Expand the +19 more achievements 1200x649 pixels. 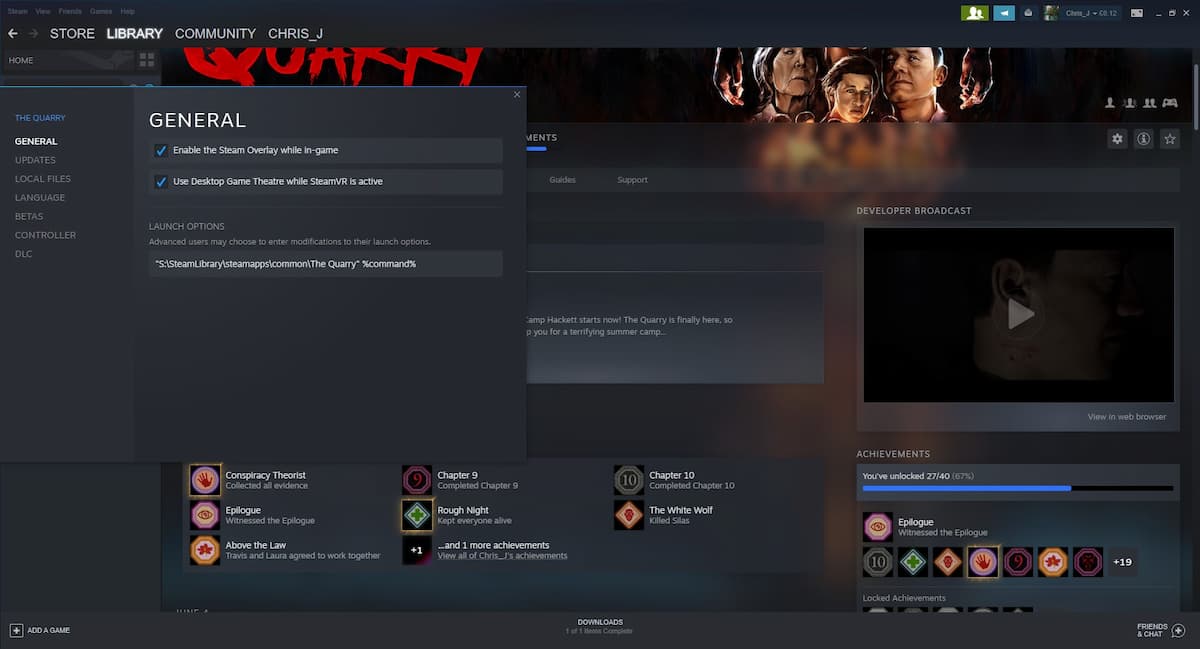click(x=1122, y=562)
